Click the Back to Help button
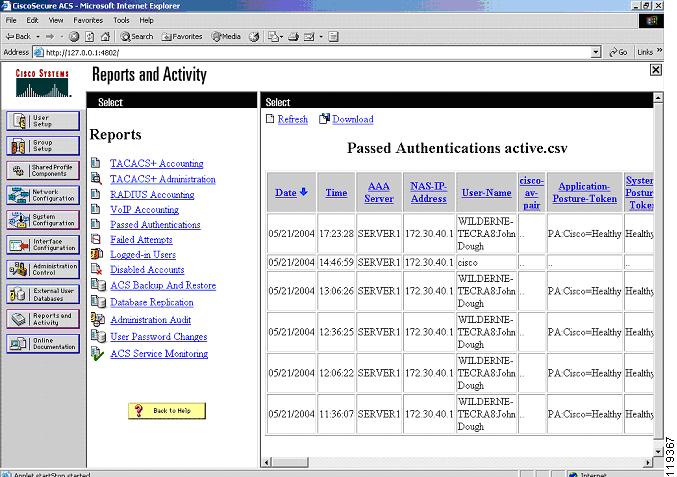 click(167, 411)
